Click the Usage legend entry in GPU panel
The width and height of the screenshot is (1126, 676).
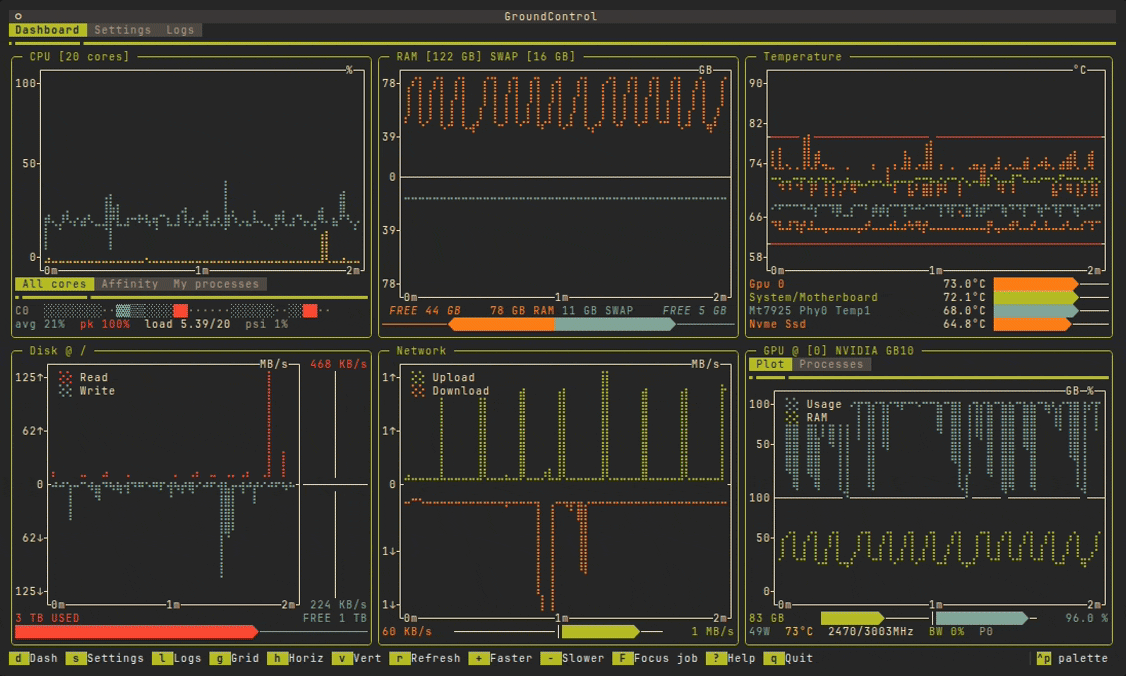pyautogui.click(x=813, y=404)
